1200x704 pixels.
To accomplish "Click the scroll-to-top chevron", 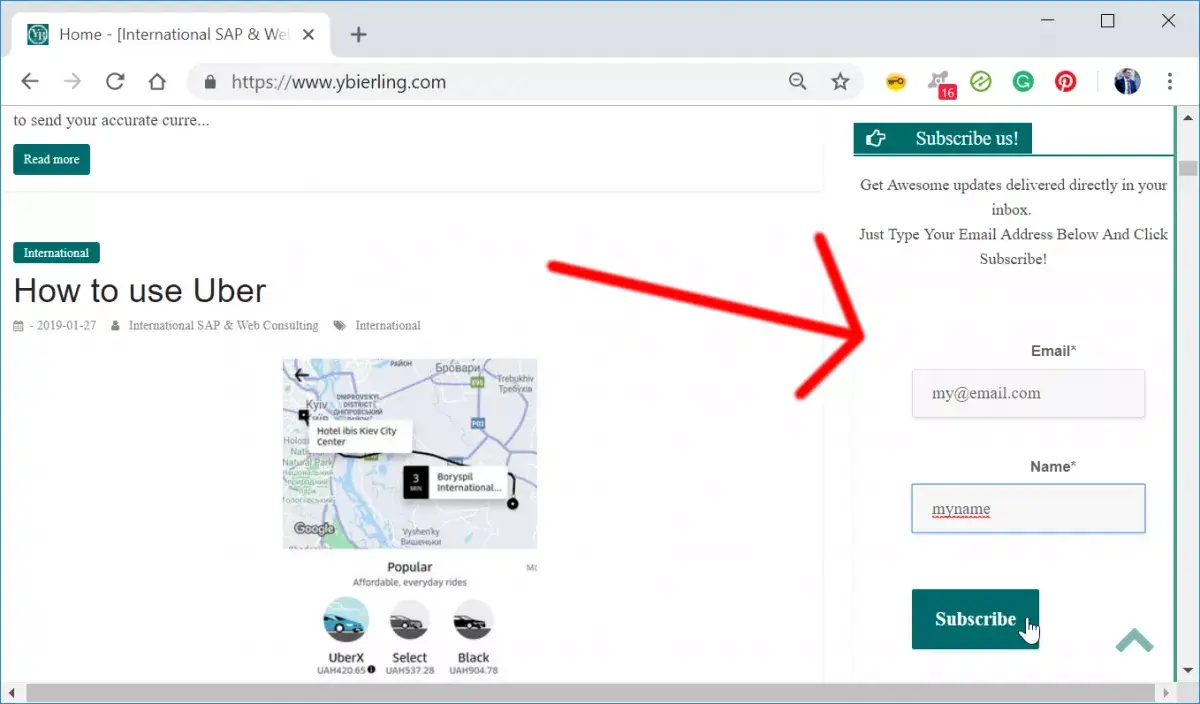I will (1134, 640).
